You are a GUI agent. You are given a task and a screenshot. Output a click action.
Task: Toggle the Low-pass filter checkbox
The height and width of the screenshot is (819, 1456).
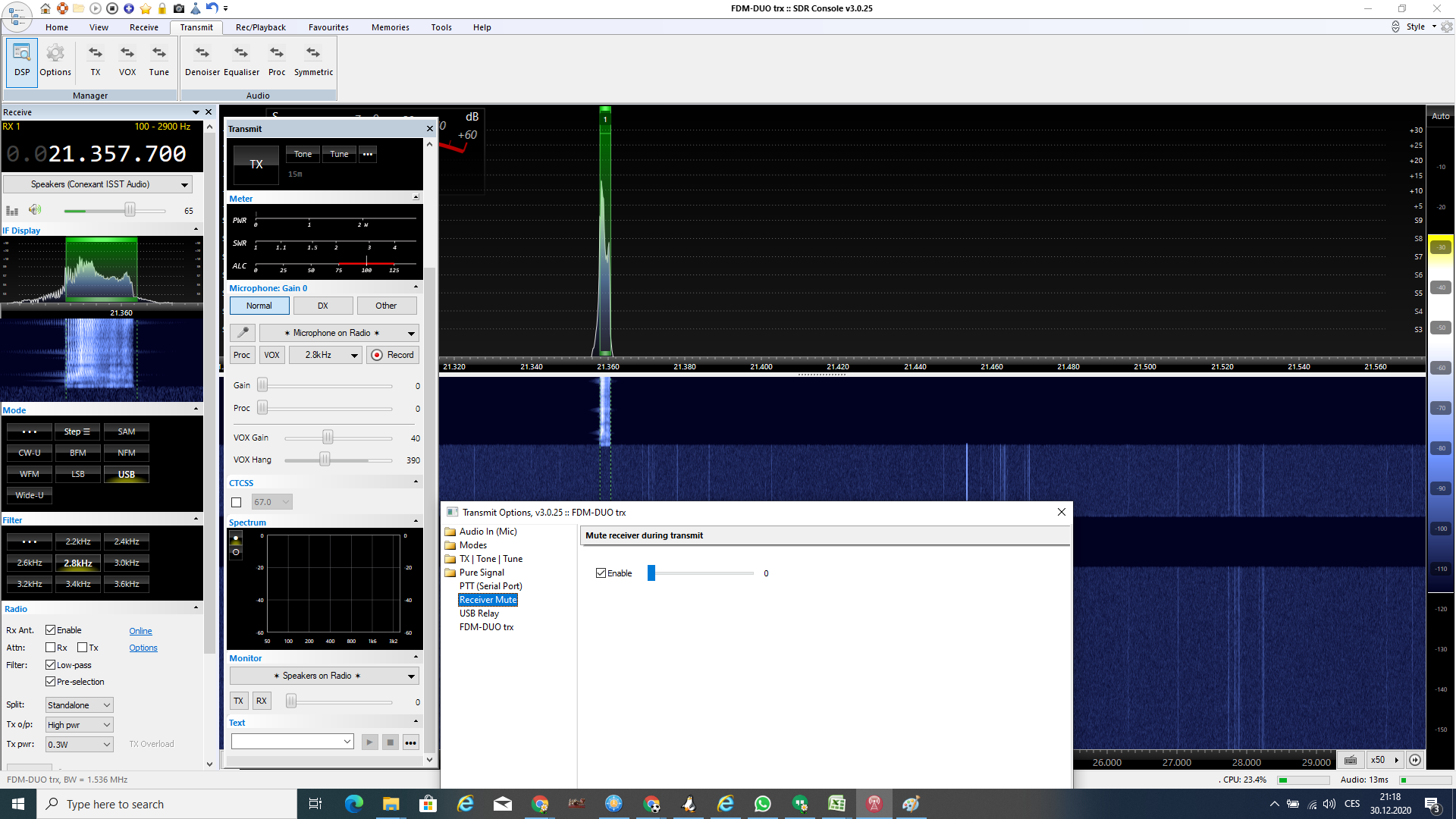51,665
